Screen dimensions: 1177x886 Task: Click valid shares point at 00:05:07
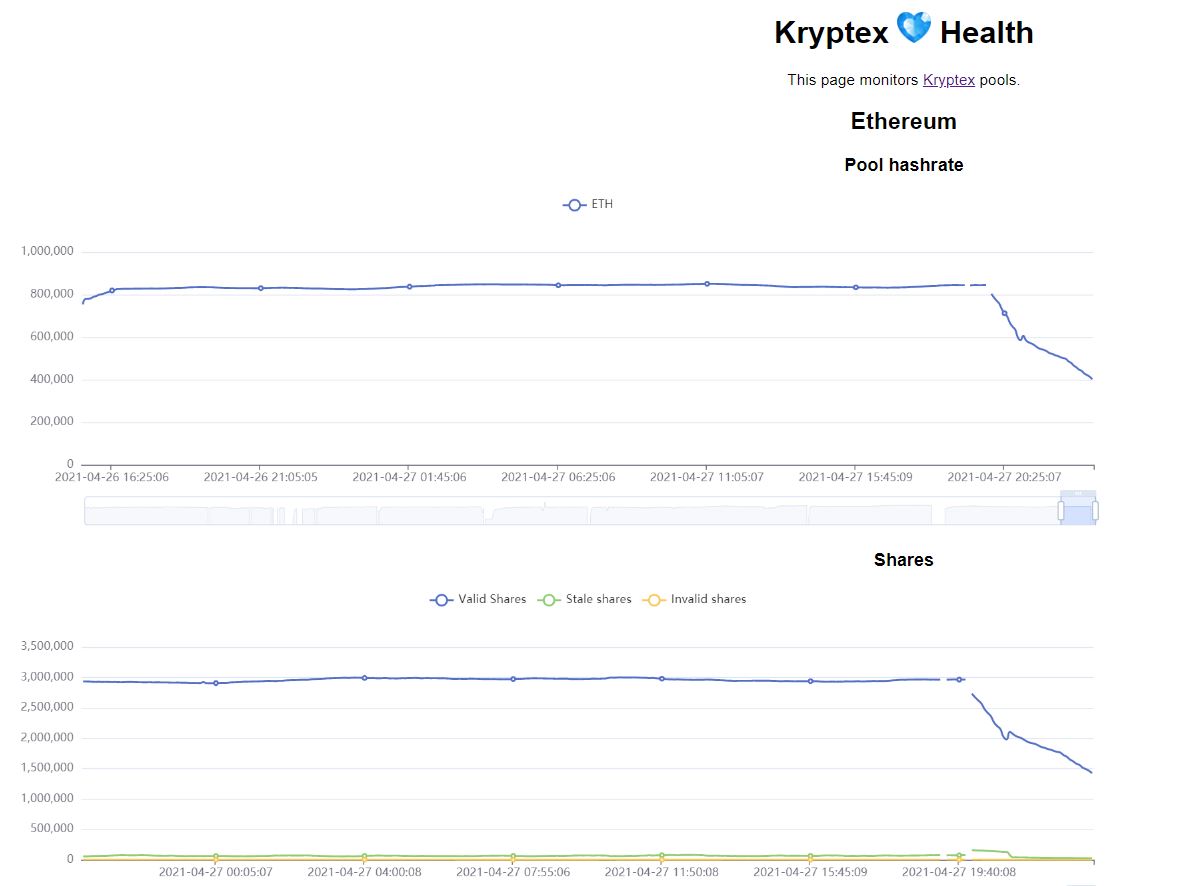(216, 683)
